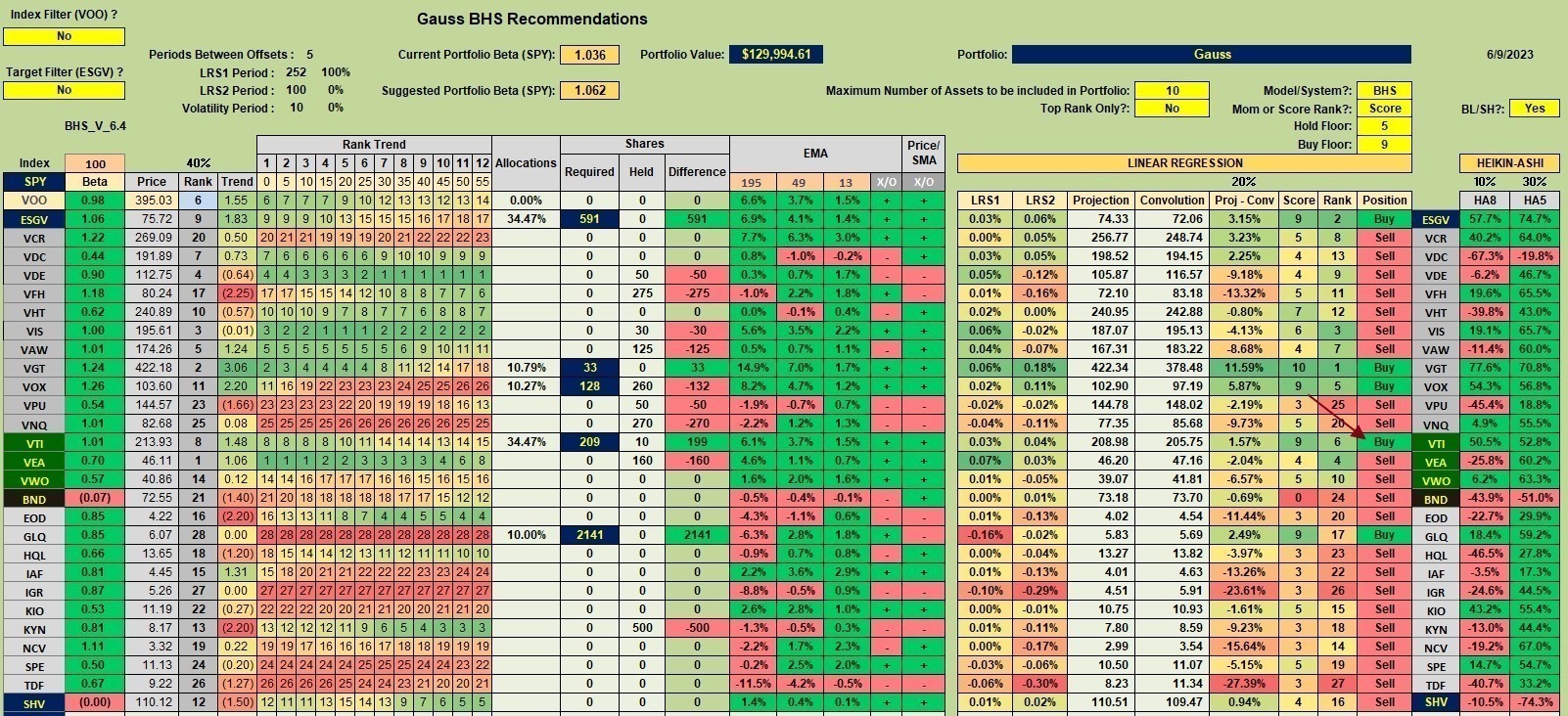Click the Convolution column header

pyautogui.click(x=1172, y=201)
